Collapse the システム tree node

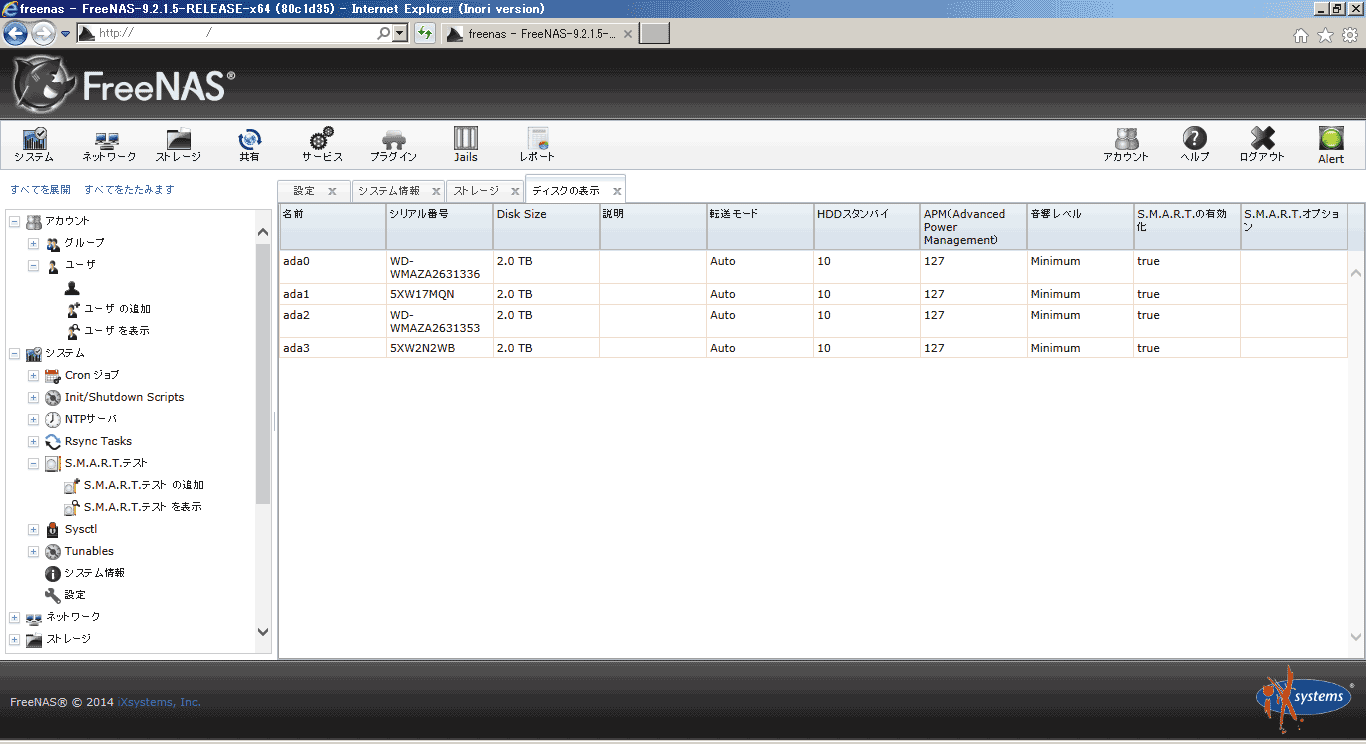[14, 353]
